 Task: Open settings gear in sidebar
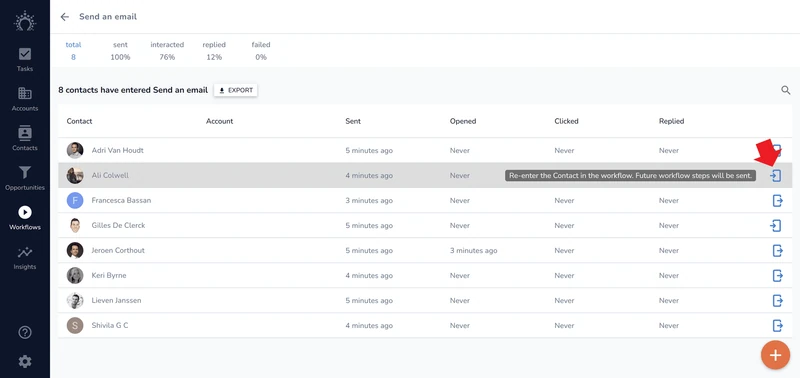point(24,362)
